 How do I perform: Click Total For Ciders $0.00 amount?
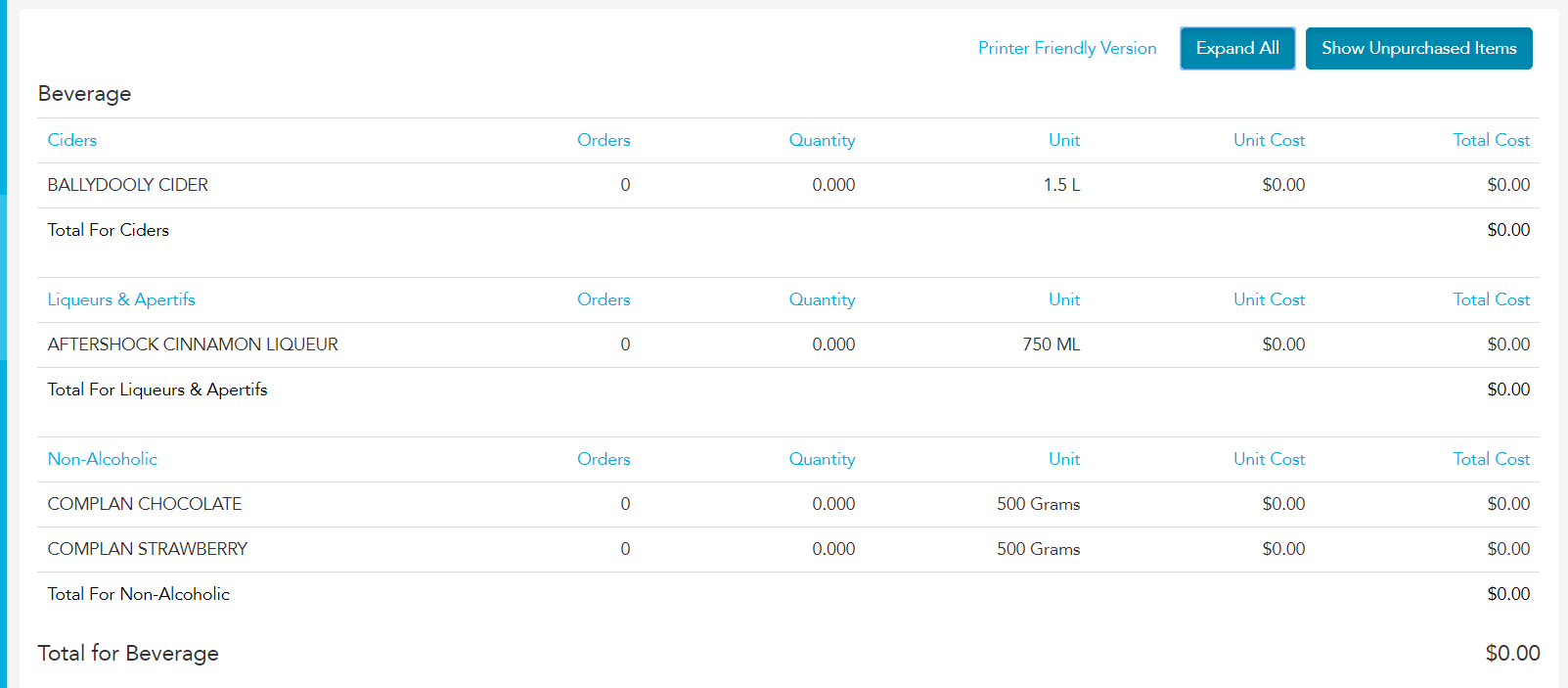1508,230
